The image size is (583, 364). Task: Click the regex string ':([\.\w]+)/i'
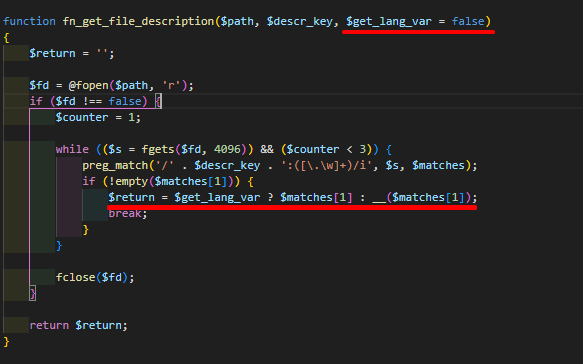[327, 165]
